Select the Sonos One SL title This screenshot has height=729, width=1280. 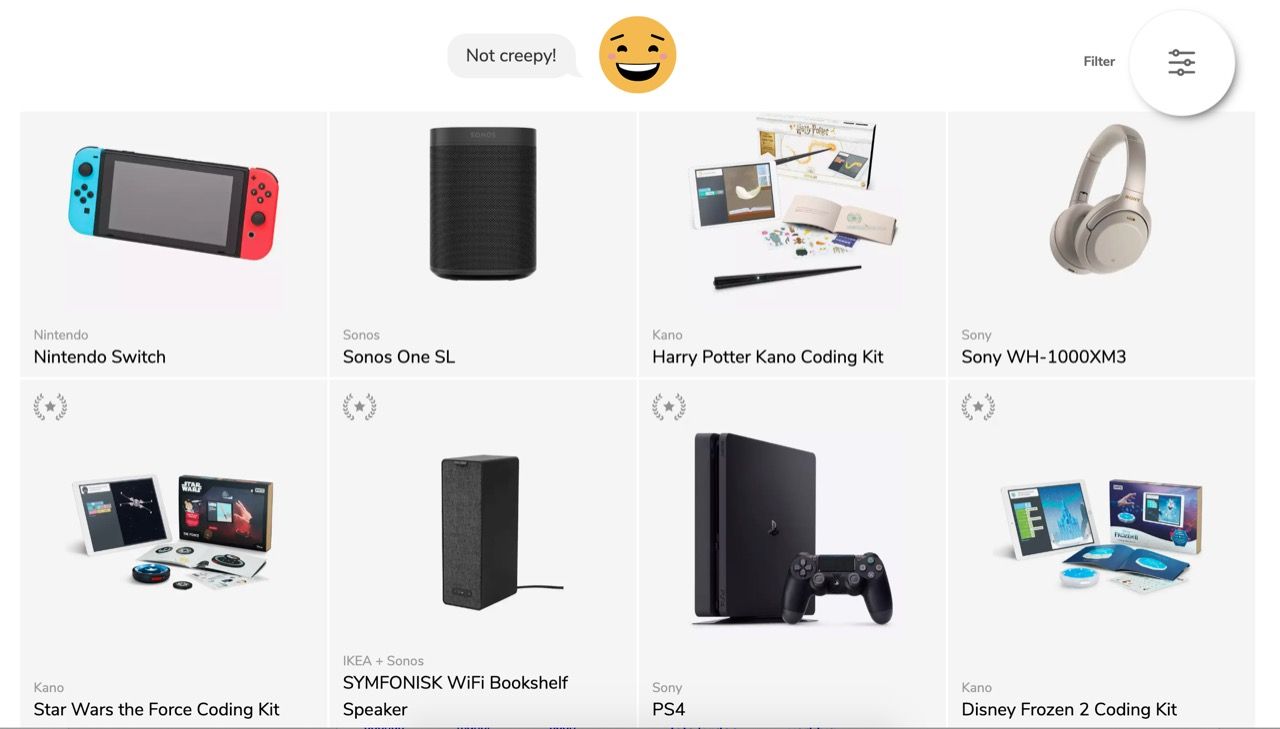(399, 357)
